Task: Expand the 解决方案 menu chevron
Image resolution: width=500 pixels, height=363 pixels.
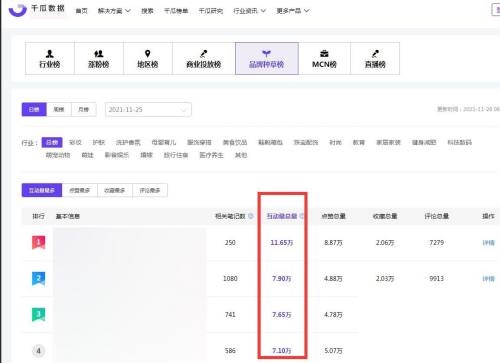Action: tap(127, 11)
